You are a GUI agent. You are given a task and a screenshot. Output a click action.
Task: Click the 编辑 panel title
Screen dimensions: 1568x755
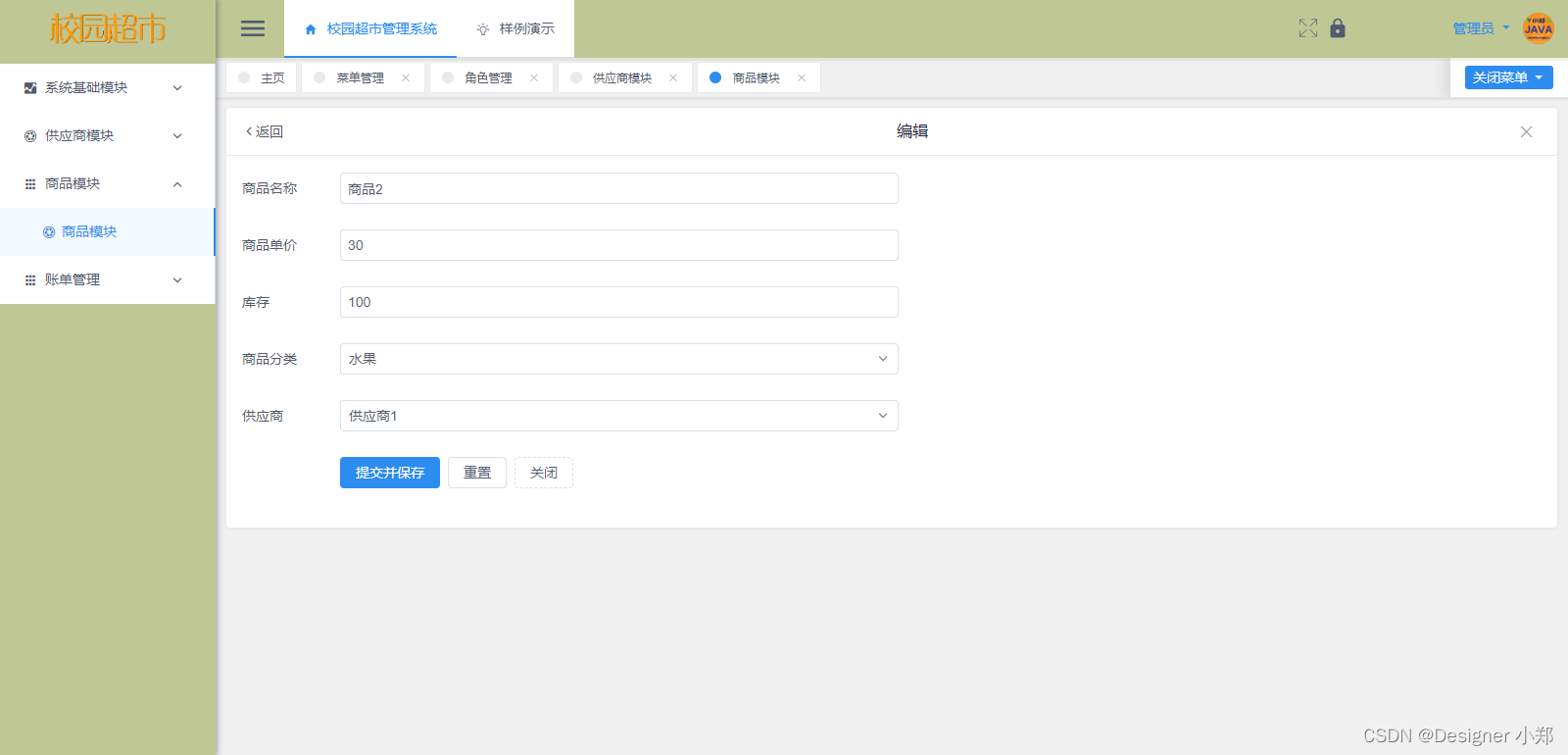(912, 131)
